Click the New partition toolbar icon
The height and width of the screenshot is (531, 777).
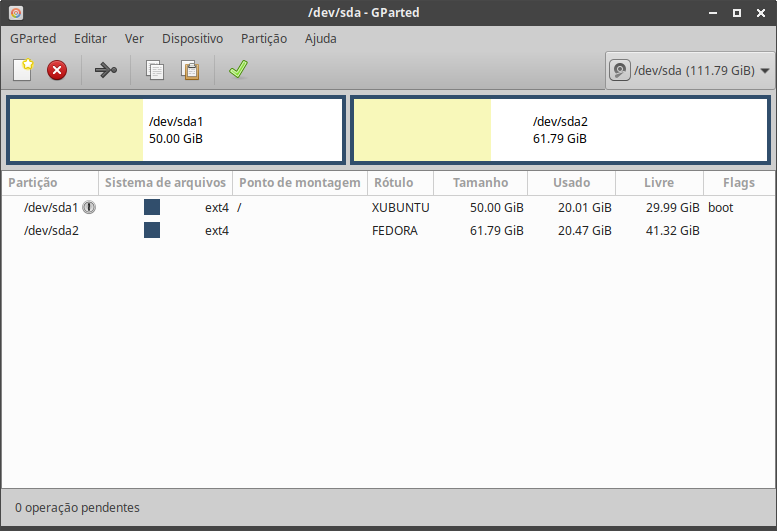23,70
